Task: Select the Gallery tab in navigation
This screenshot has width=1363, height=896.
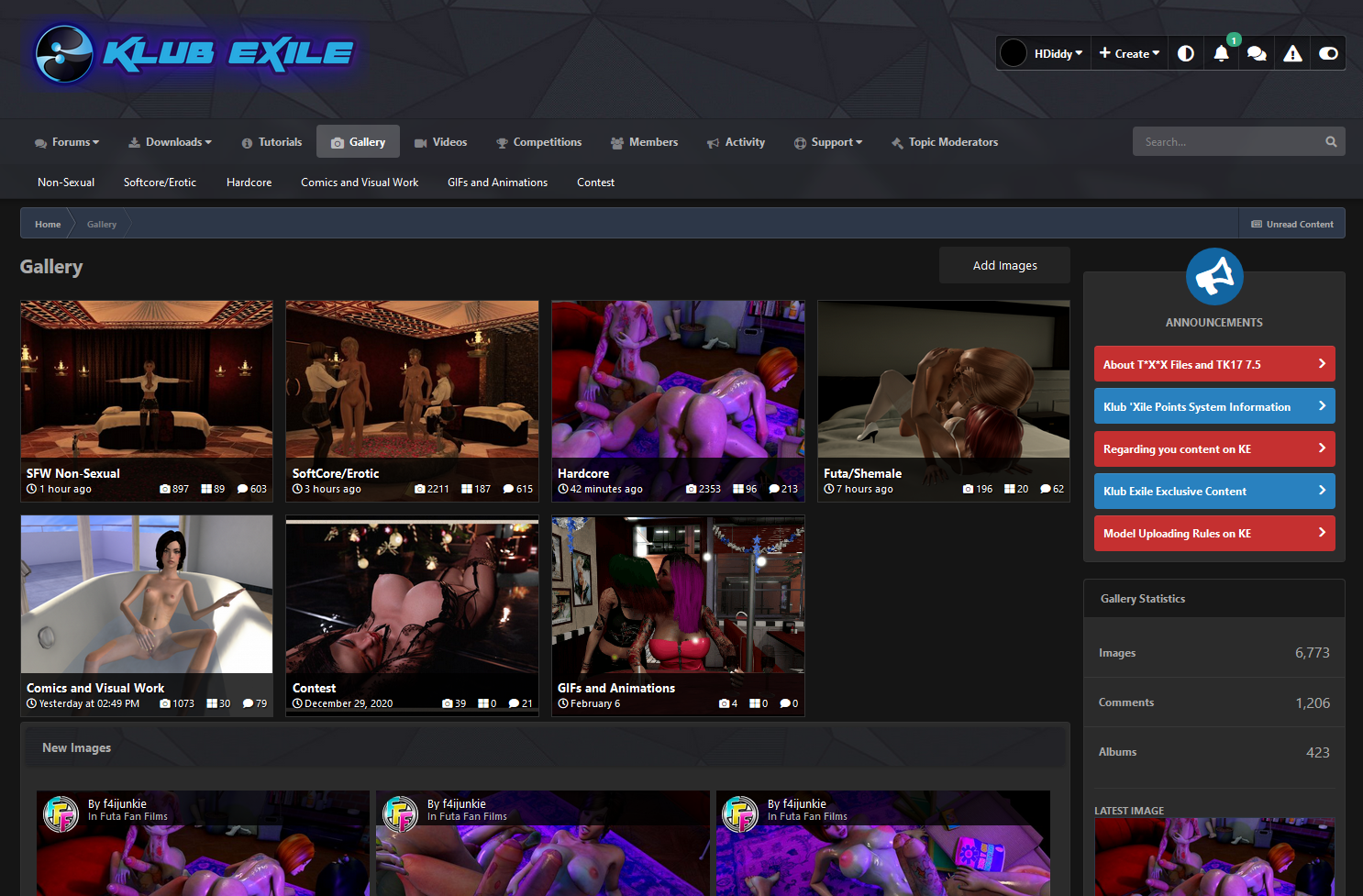Action: click(358, 142)
